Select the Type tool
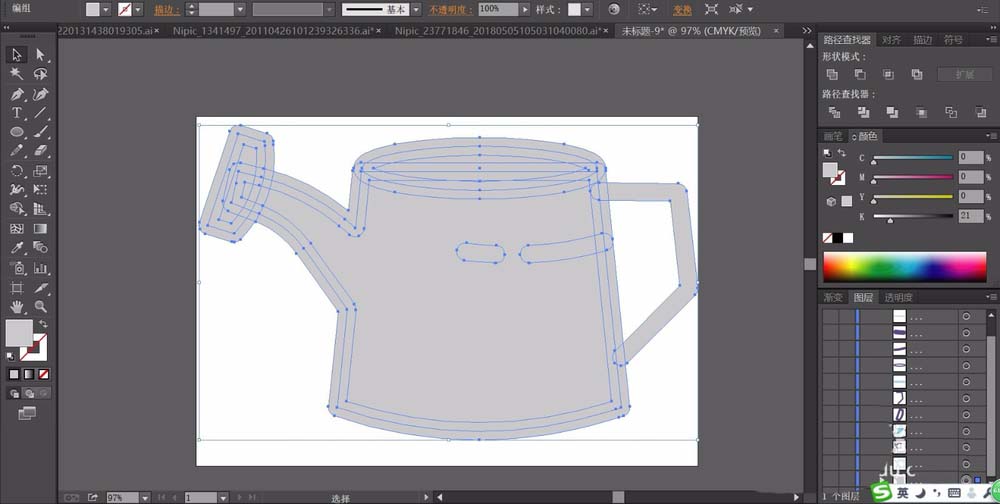The height and width of the screenshot is (504, 1000). pyautogui.click(x=17, y=113)
